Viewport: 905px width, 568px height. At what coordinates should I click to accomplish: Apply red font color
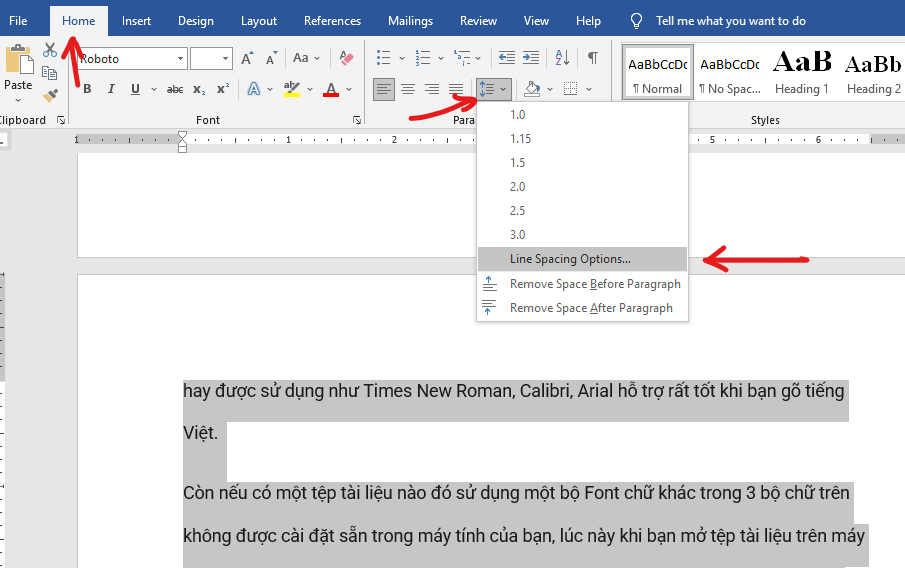coord(331,89)
